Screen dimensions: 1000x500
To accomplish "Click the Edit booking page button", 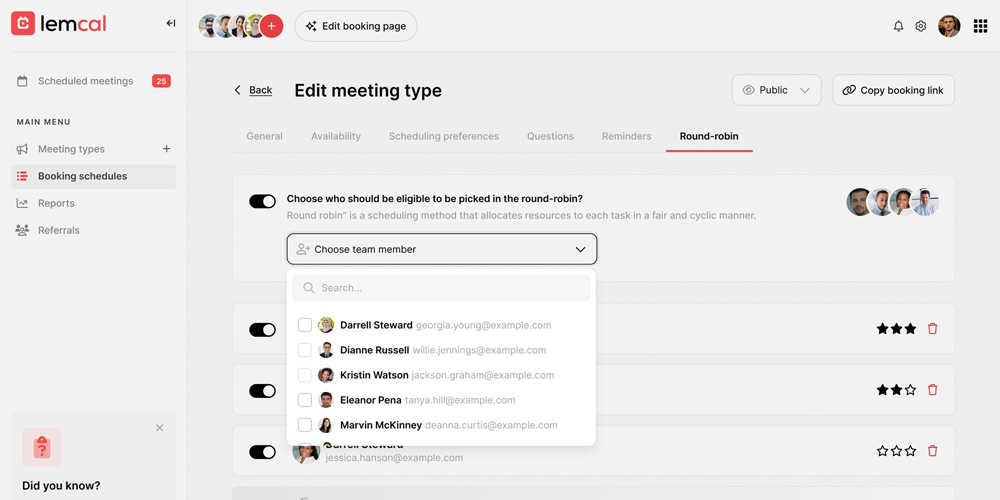I will [355, 26].
